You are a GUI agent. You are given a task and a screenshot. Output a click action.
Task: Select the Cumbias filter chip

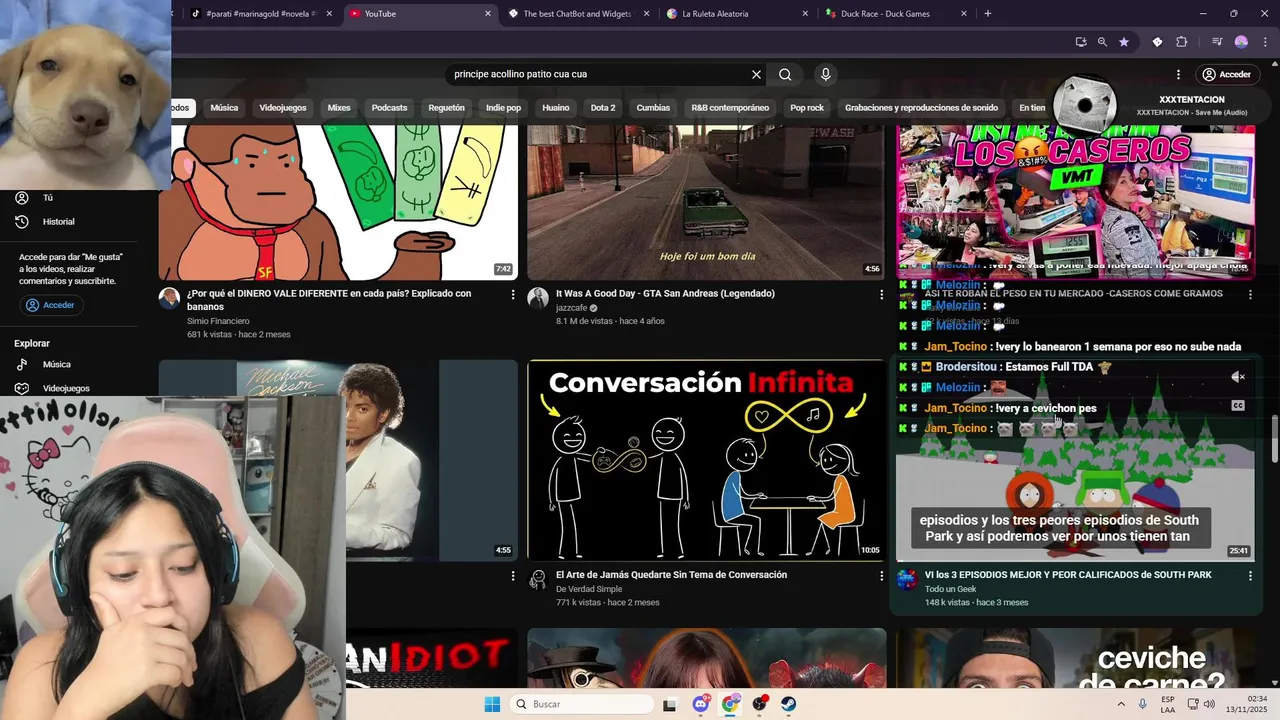(x=653, y=108)
